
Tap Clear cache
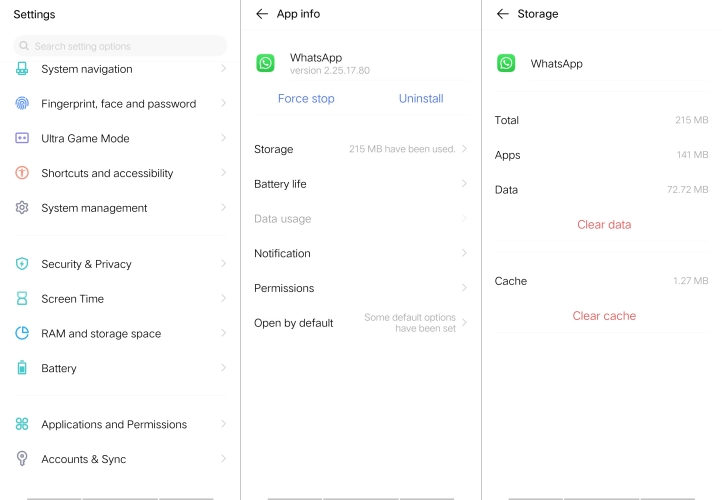pyautogui.click(x=604, y=316)
